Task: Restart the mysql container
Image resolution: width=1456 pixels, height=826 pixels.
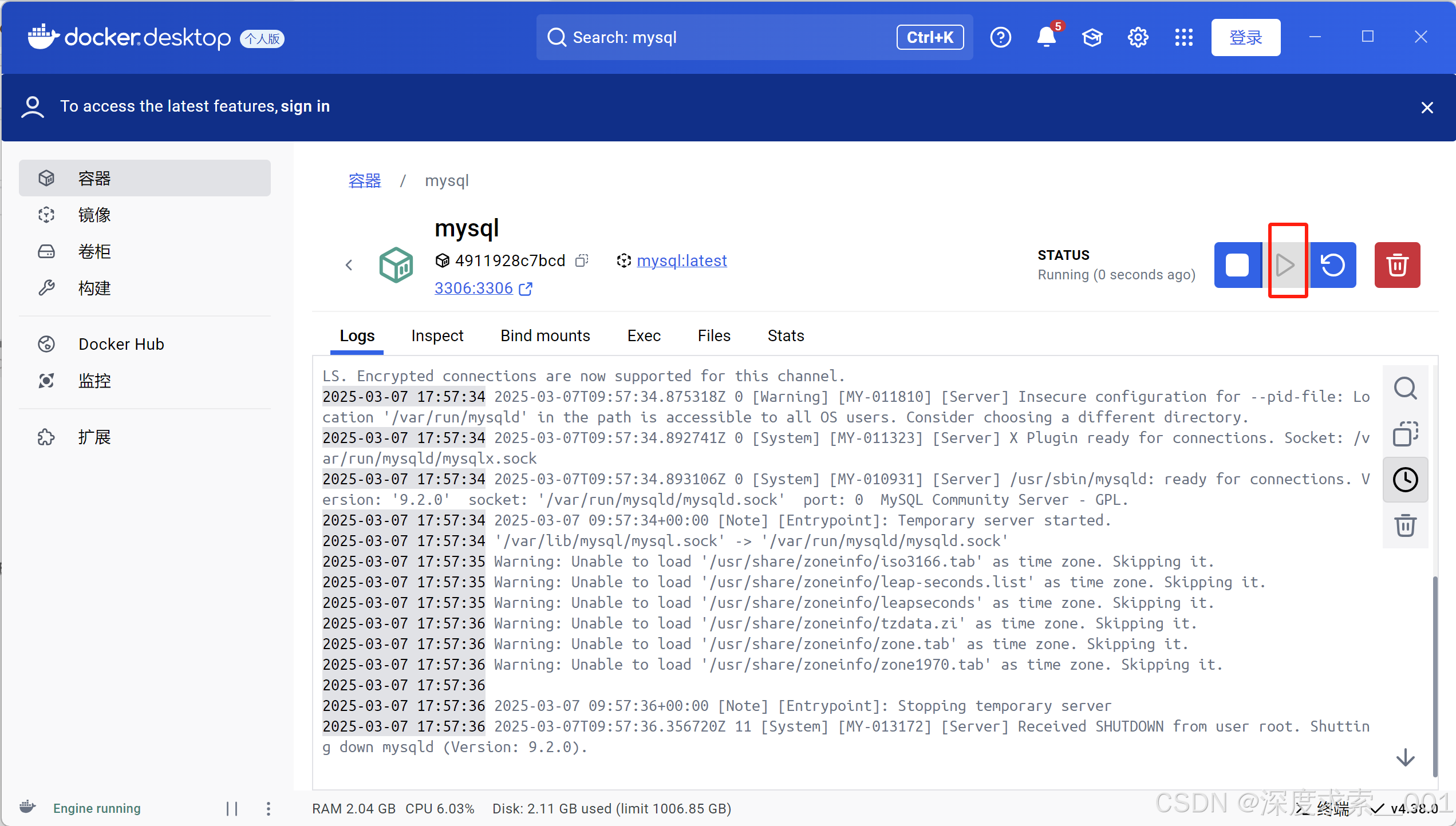Action: coord(1332,265)
